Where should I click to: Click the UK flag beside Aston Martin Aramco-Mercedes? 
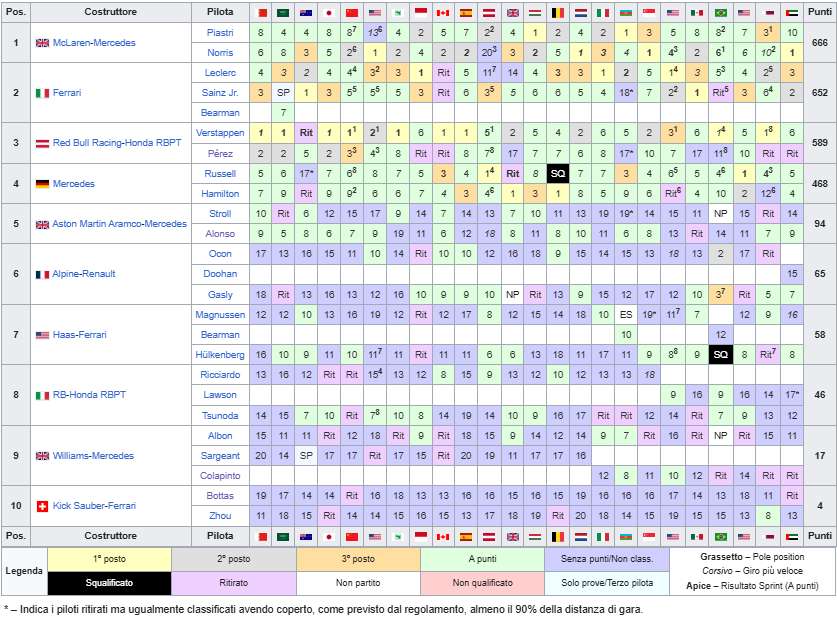(42, 224)
